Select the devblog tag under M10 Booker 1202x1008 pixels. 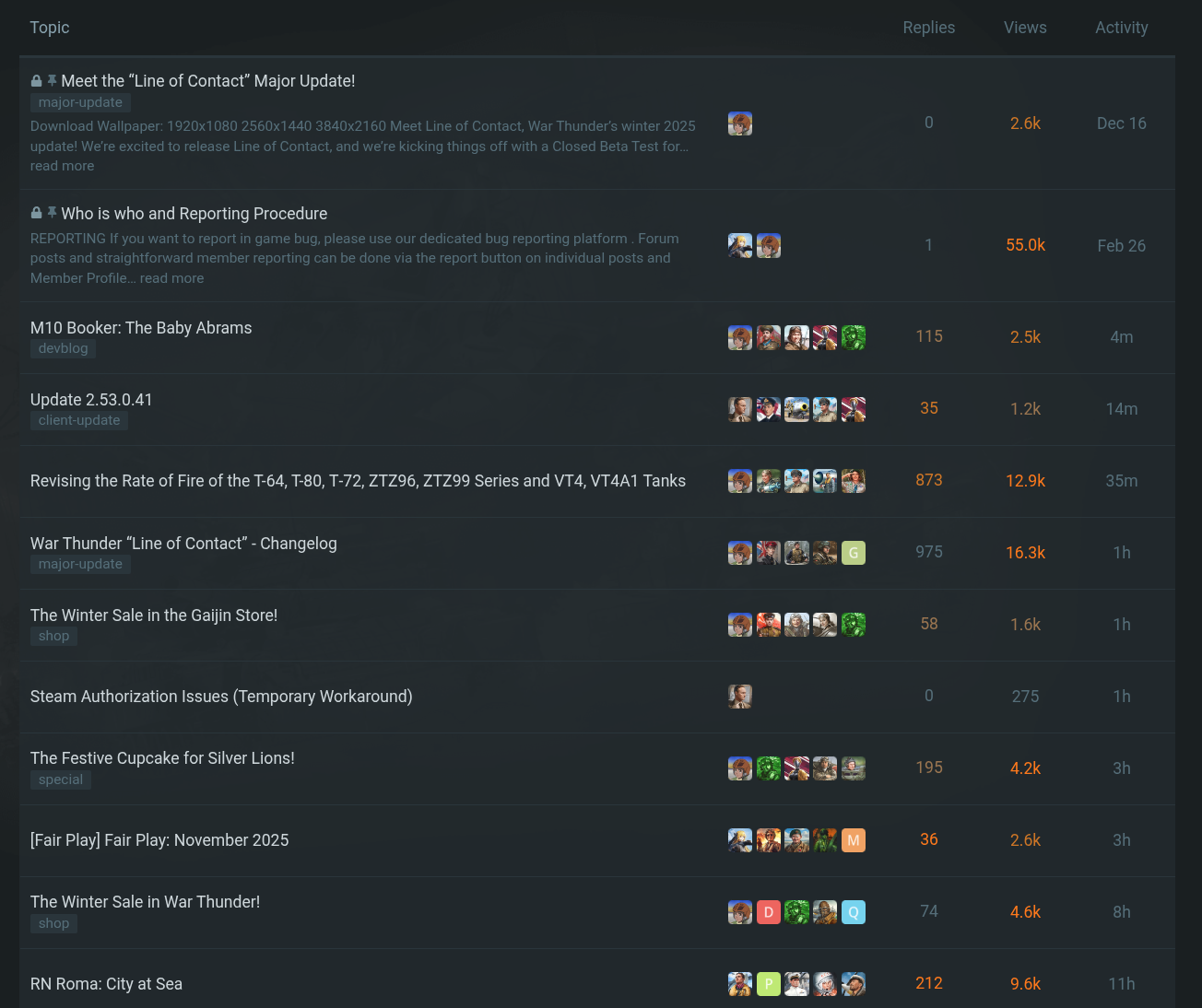point(64,348)
